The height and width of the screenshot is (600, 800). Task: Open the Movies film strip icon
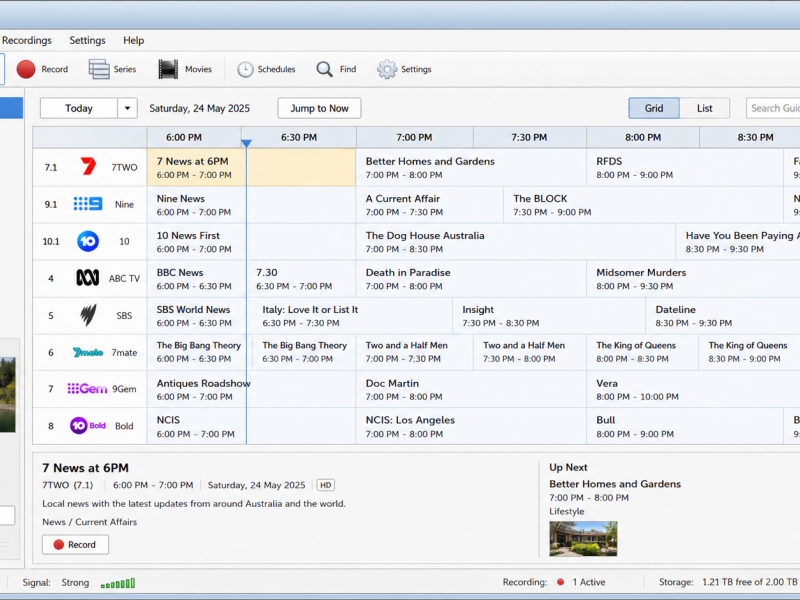point(168,69)
